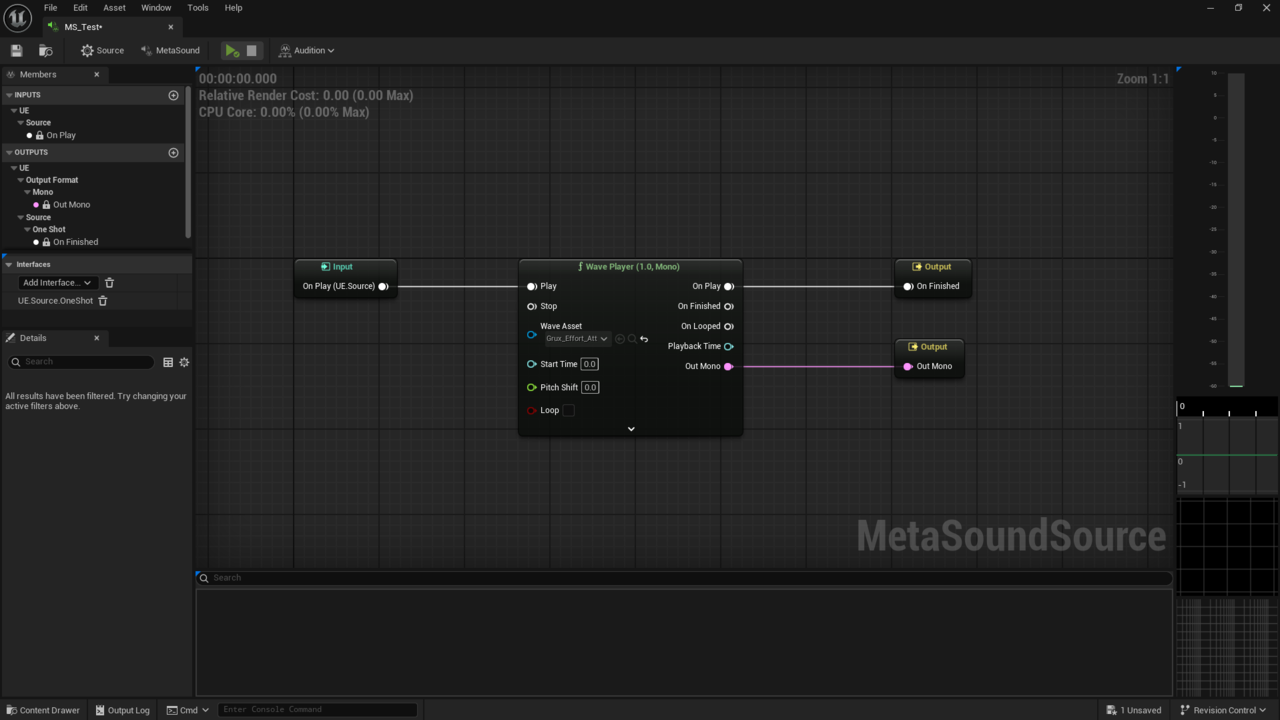Collapse the Output Format group
Image resolution: width=1280 pixels, height=720 pixels.
coord(20,180)
